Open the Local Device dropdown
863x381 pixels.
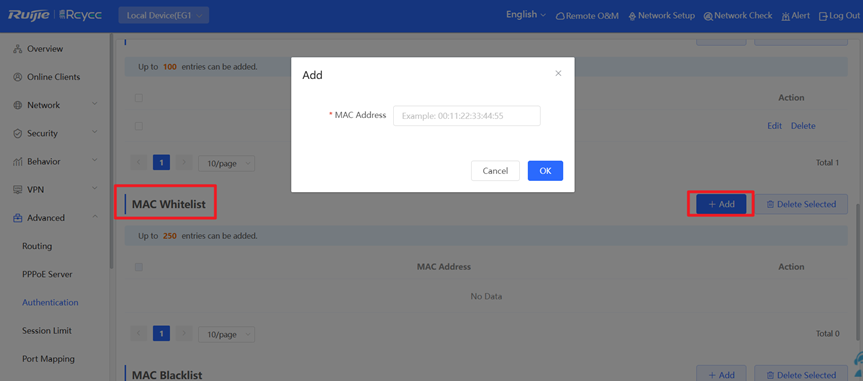pos(163,15)
